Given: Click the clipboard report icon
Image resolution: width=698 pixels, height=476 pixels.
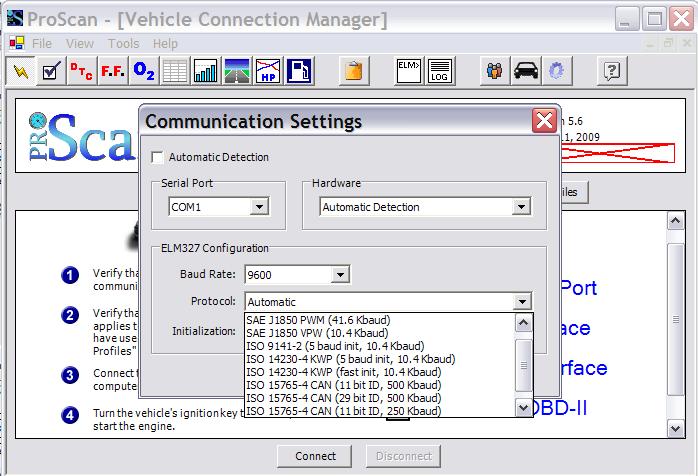Looking at the screenshot, I should click(354, 71).
